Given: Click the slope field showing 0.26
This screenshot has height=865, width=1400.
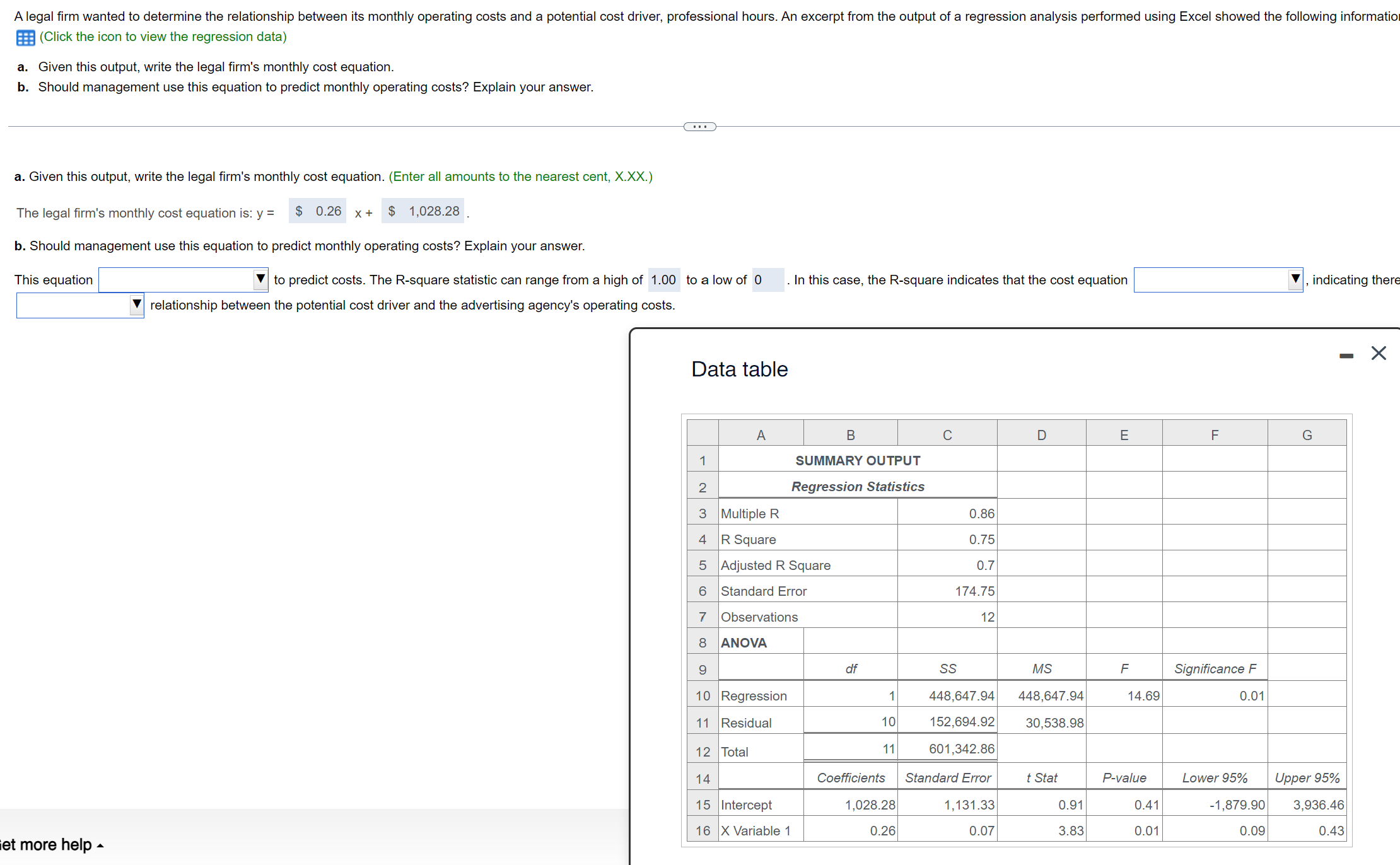Looking at the screenshot, I should (x=317, y=211).
